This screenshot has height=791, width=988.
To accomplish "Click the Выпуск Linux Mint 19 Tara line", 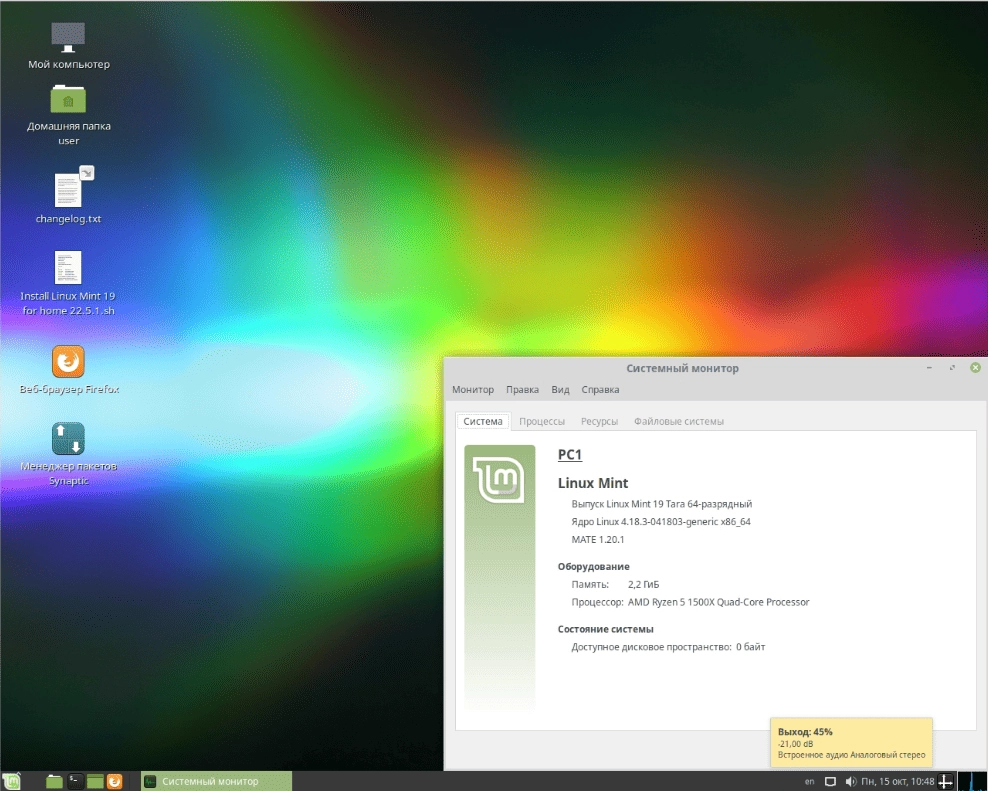I will tap(662, 504).
